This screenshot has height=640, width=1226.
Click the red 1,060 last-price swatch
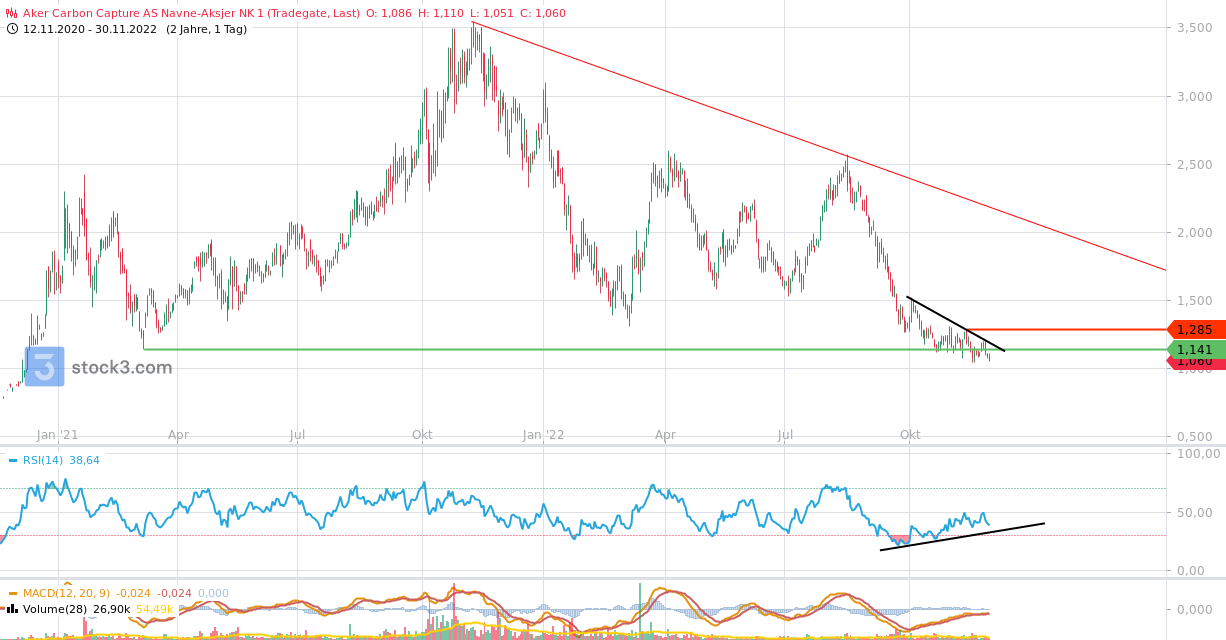(x=1195, y=362)
